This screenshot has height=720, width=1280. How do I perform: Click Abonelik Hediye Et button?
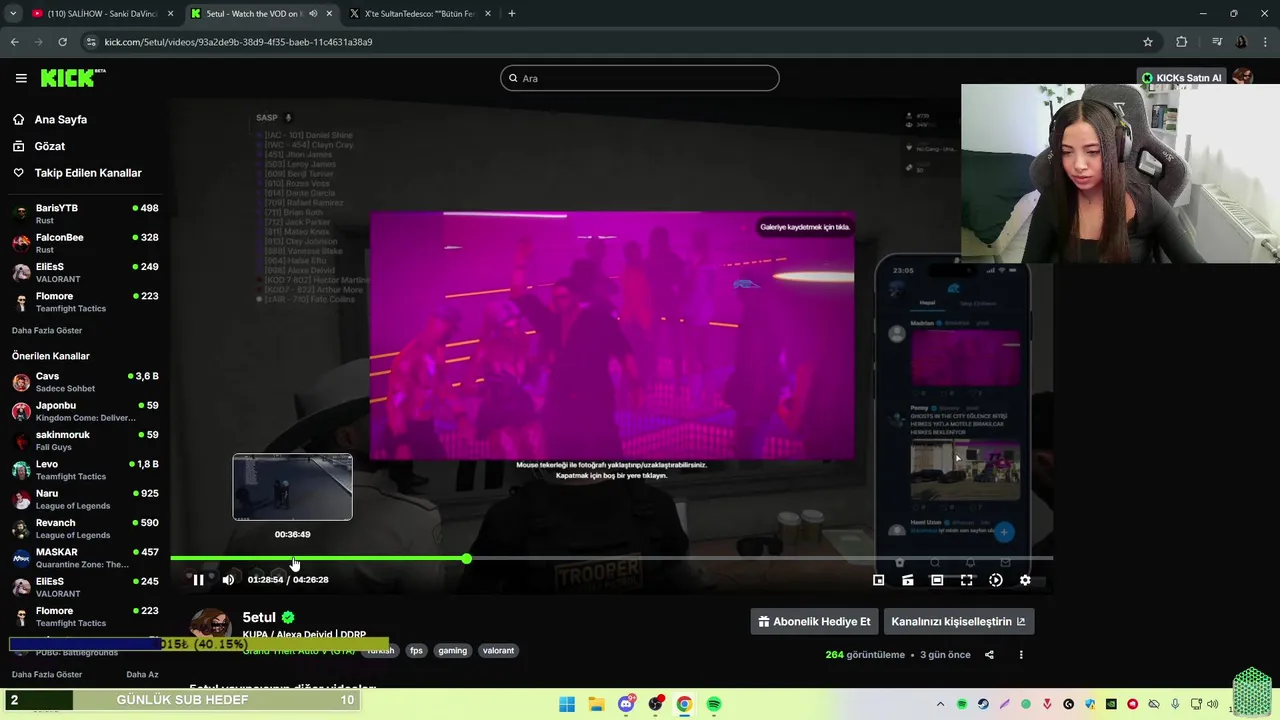814,621
